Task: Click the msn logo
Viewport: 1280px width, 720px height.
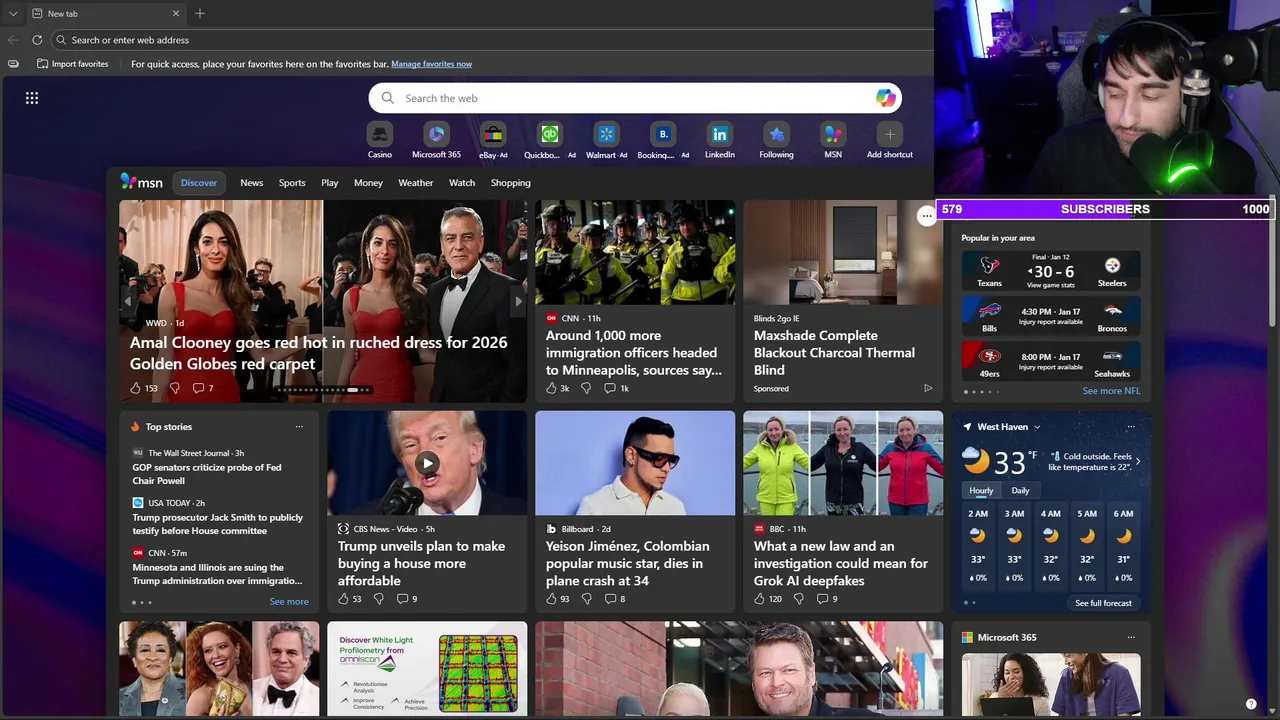Action: (x=141, y=182)
